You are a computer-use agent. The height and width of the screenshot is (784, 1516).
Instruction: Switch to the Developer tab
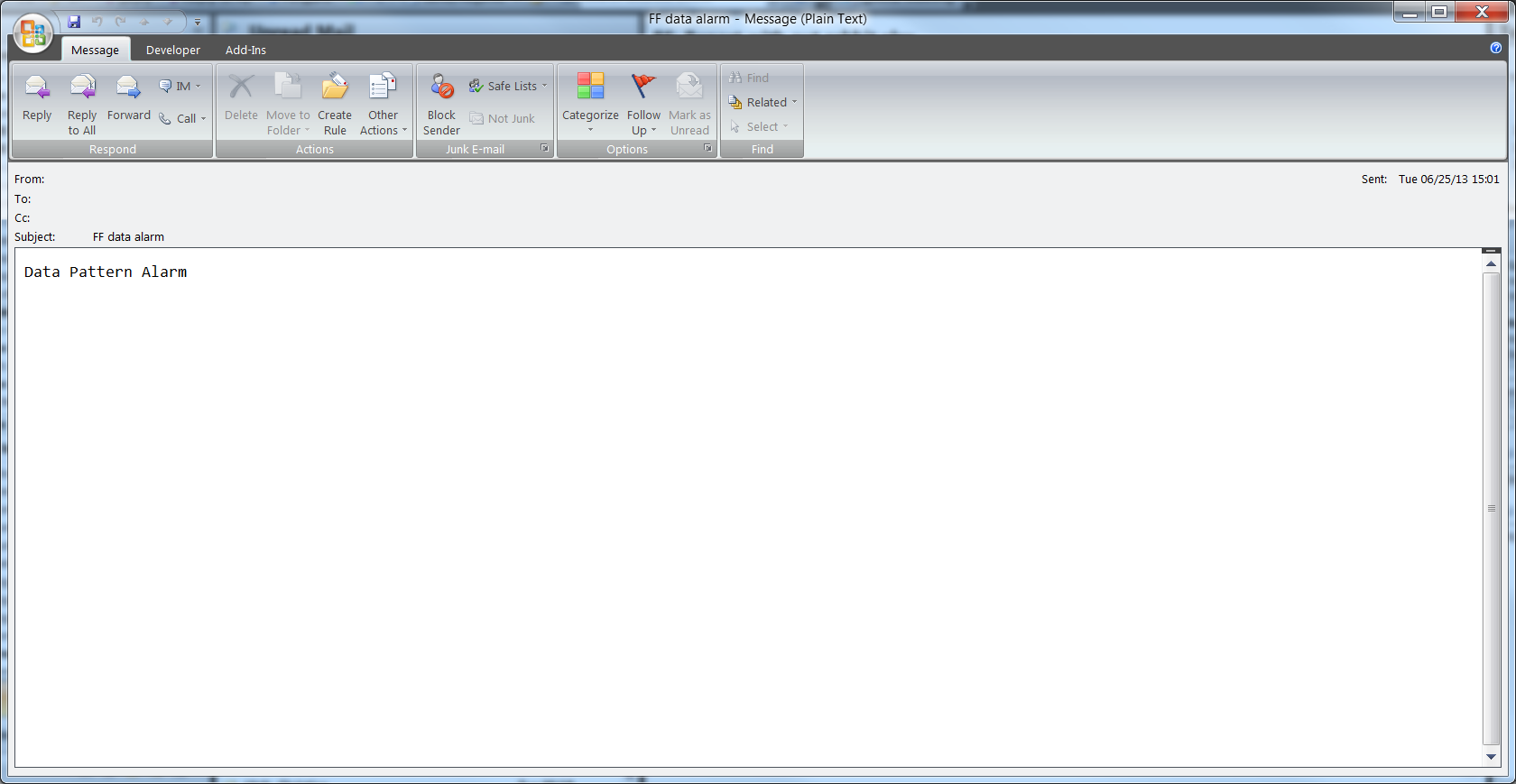point(173,51)
